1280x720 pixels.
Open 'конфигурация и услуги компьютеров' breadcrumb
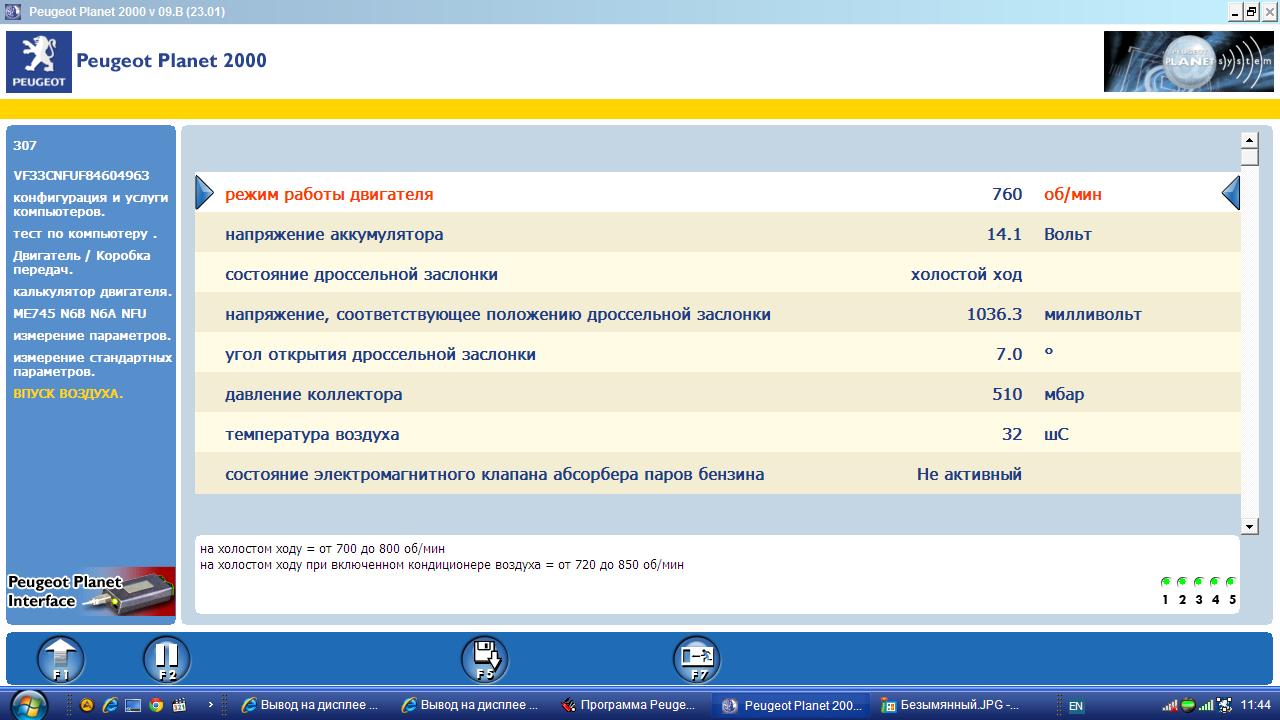[90, 204]
